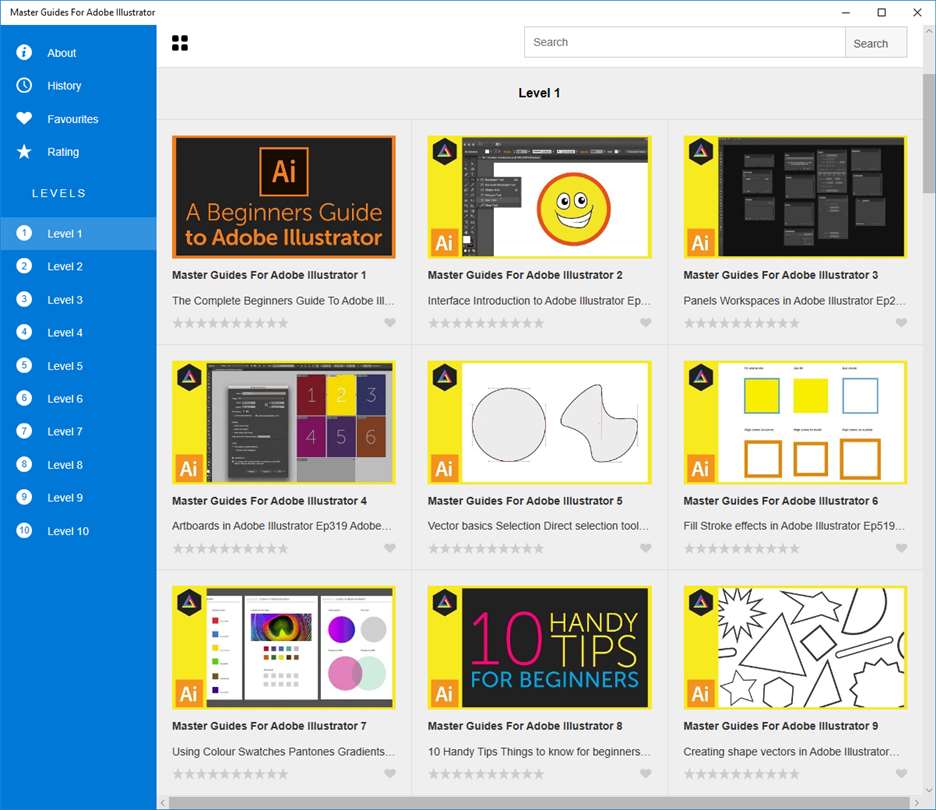Click description 'Interface Introduction to Adobe Illustrator Ep...'

(x=539, y=301)
